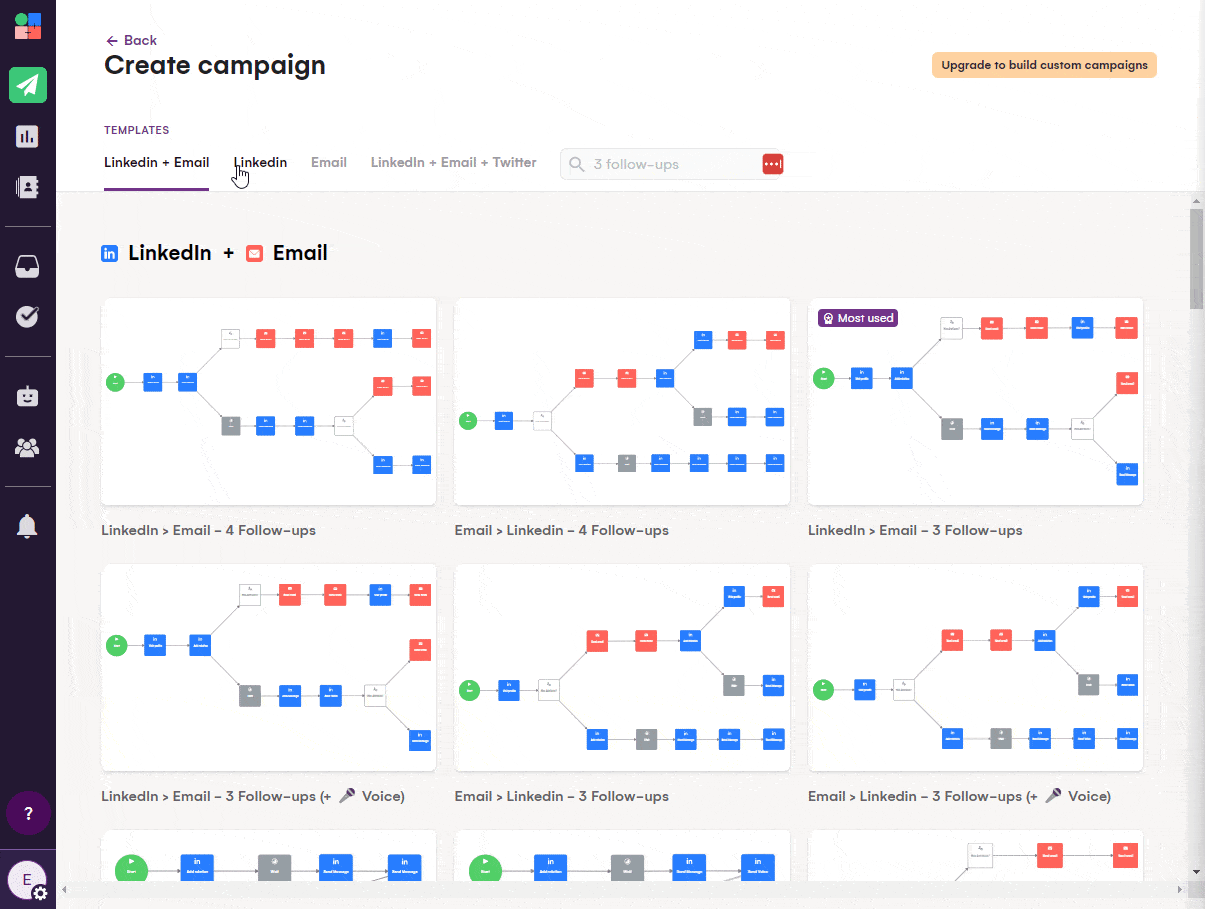Select LinkedIn > Email – 4 Follow-ups template

tap(268, 401)
